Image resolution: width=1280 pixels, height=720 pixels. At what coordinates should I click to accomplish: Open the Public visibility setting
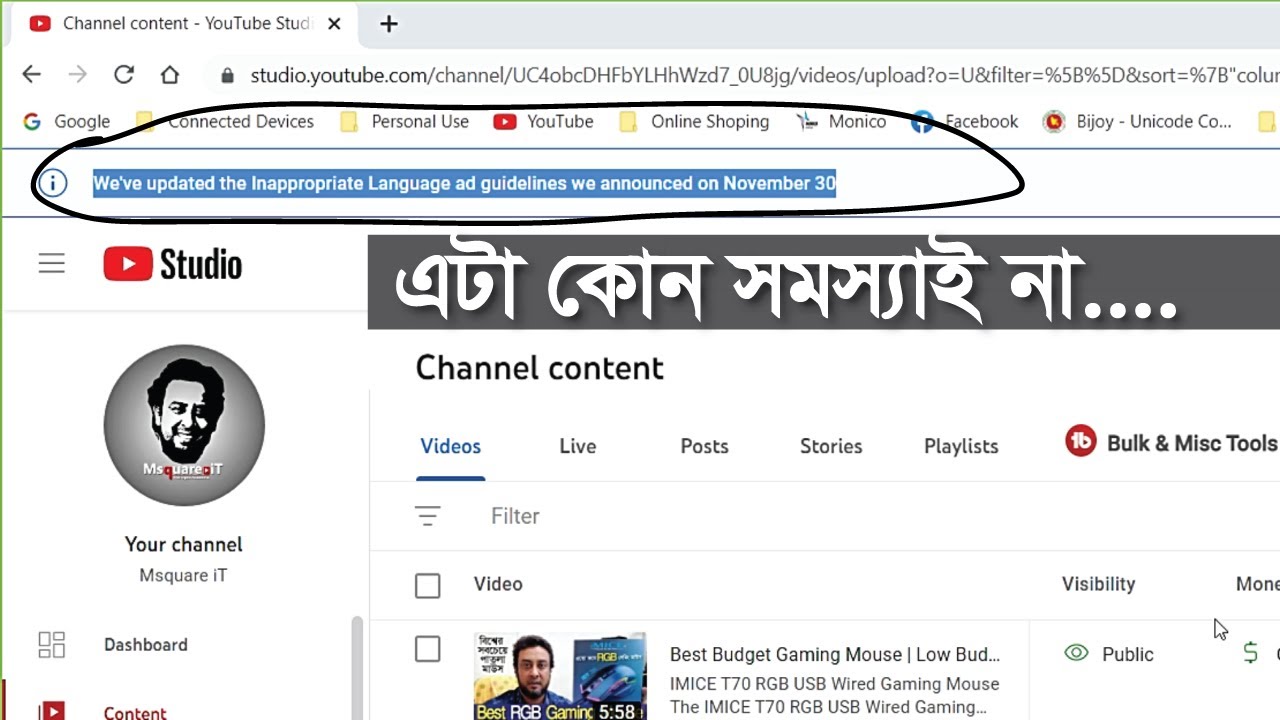pyautogui.click(x=1108, y=654)
